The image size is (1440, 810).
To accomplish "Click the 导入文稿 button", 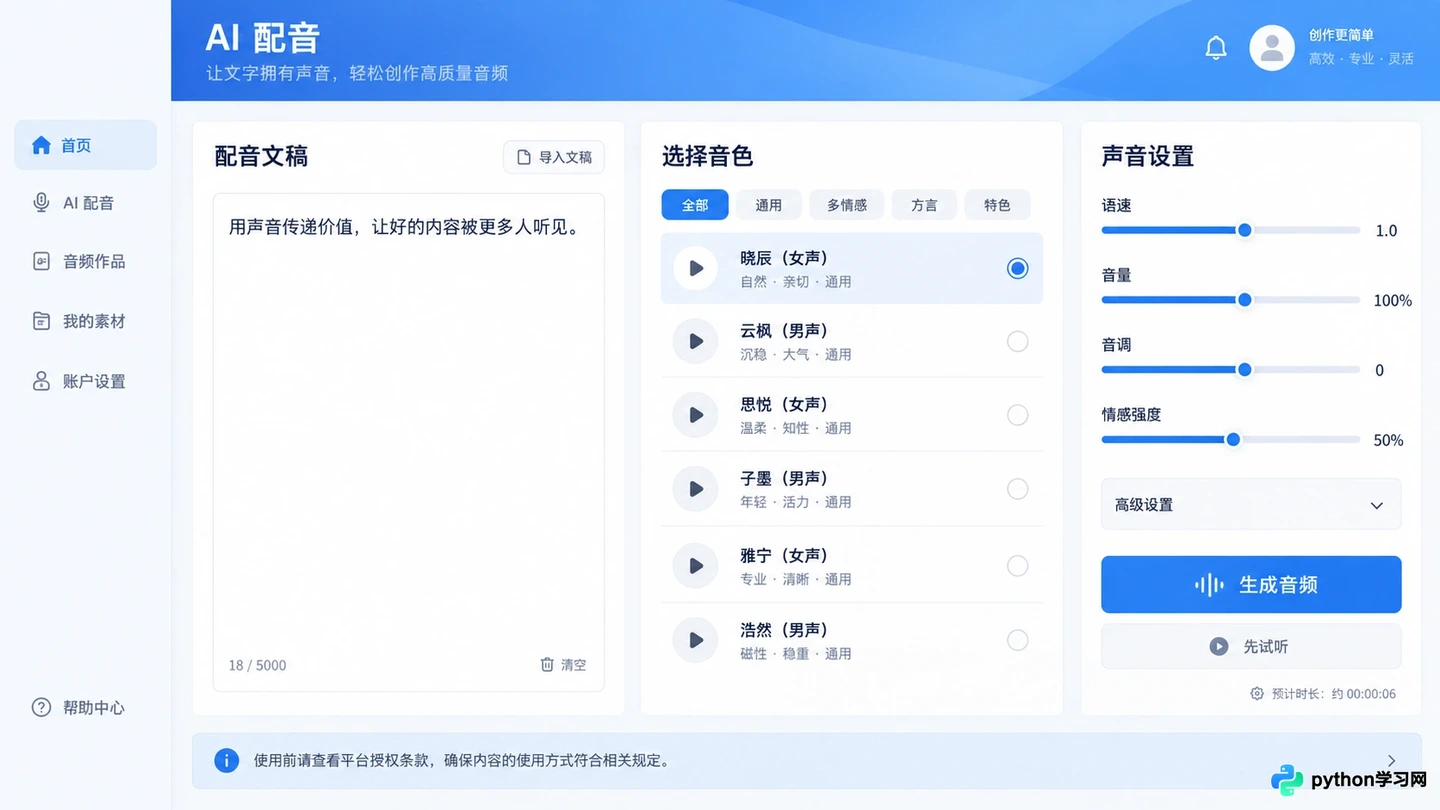I will tap(554, 157).
